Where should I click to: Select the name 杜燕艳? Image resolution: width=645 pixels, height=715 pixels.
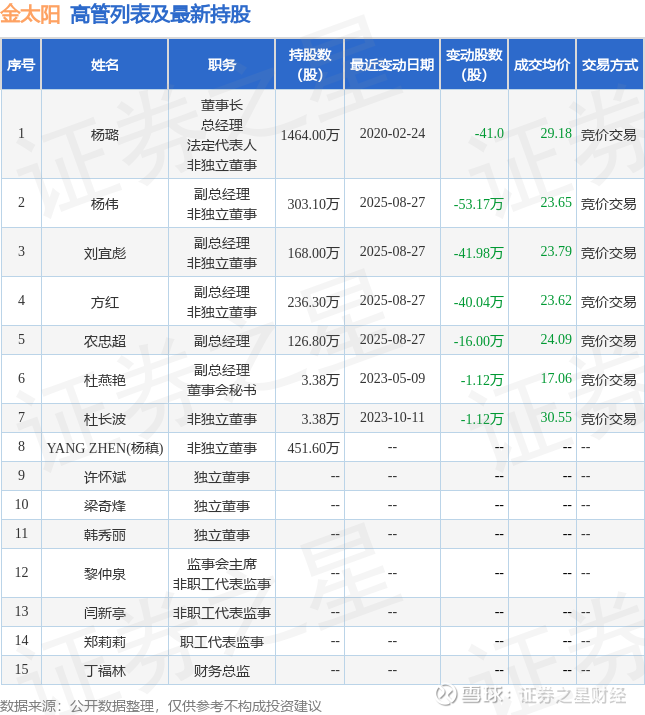click(x=104, y=379)
